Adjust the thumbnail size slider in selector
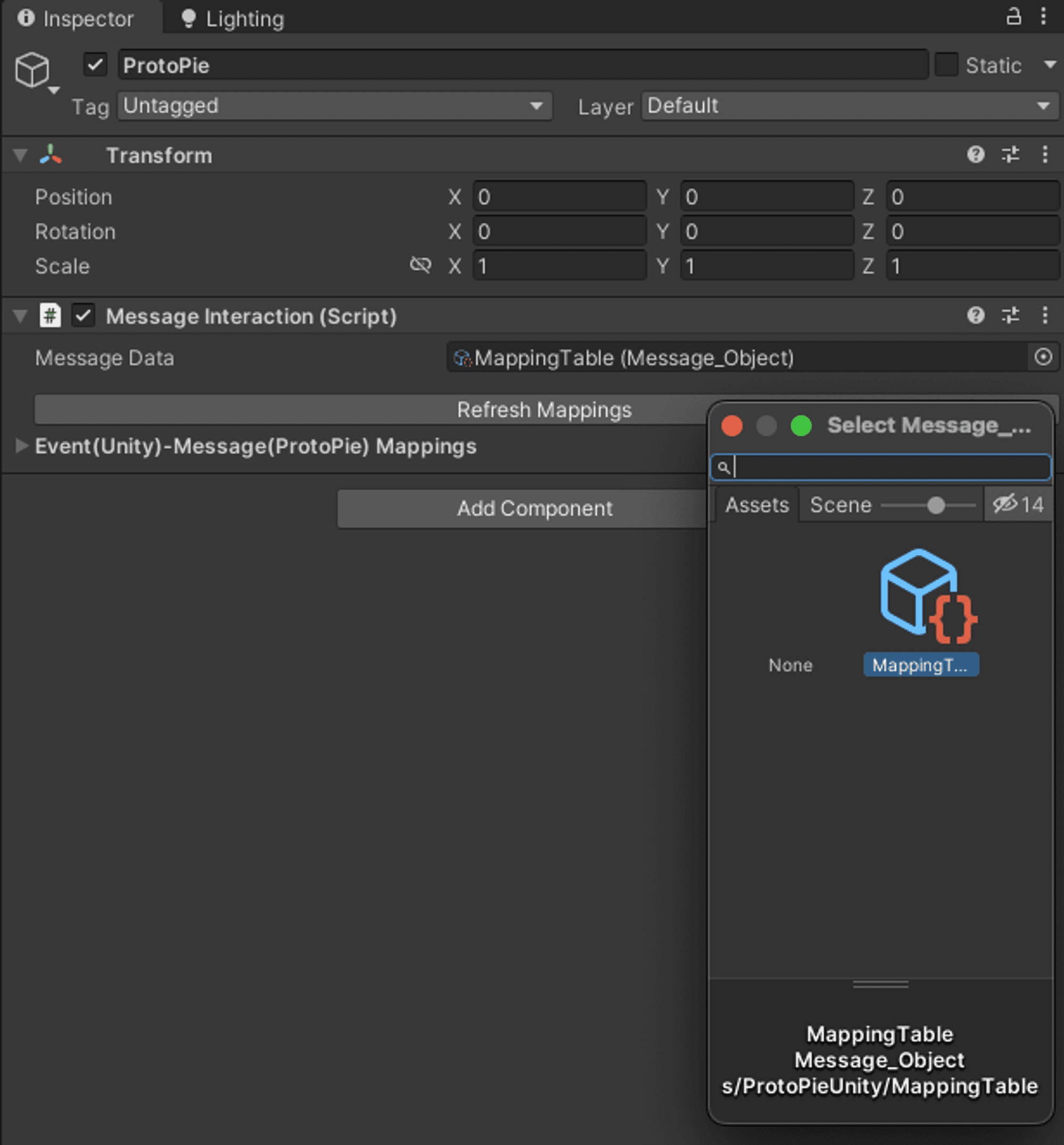This screenshot has width=1064, height=1145. pos(935,506)
